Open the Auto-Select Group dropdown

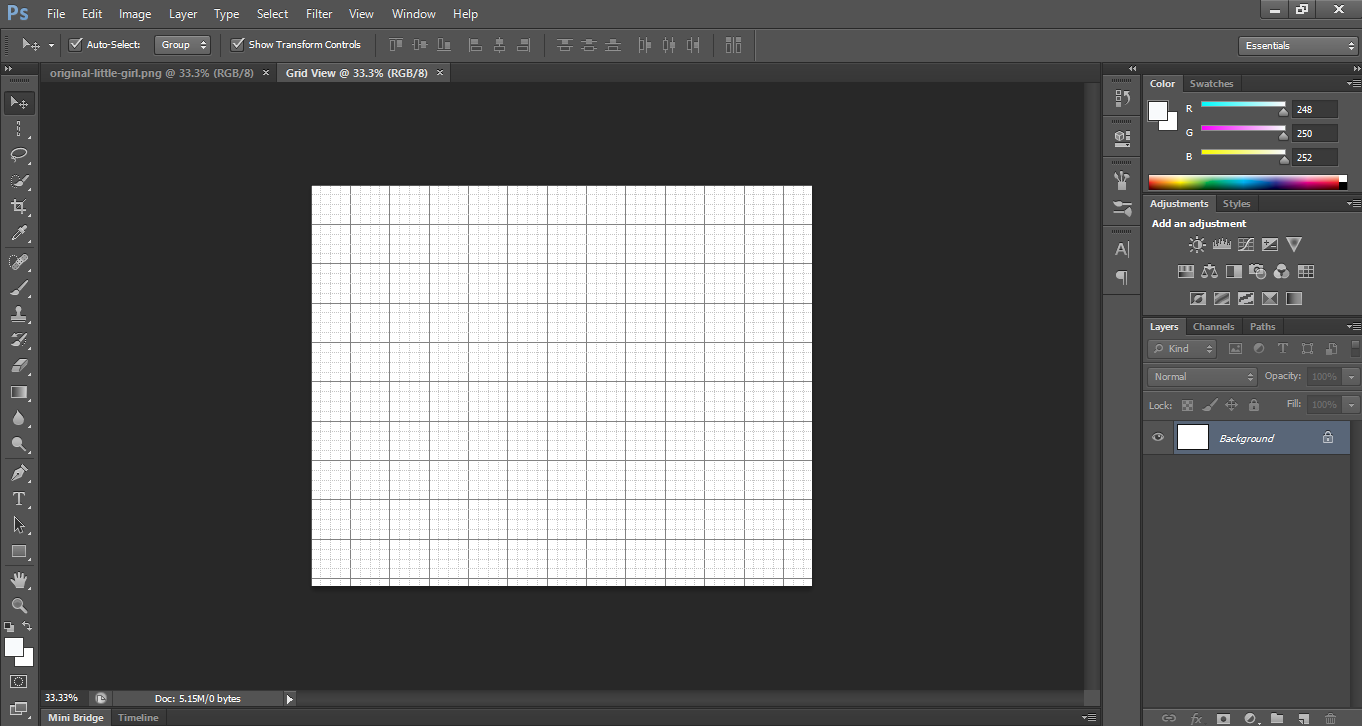tap(182, 44)
